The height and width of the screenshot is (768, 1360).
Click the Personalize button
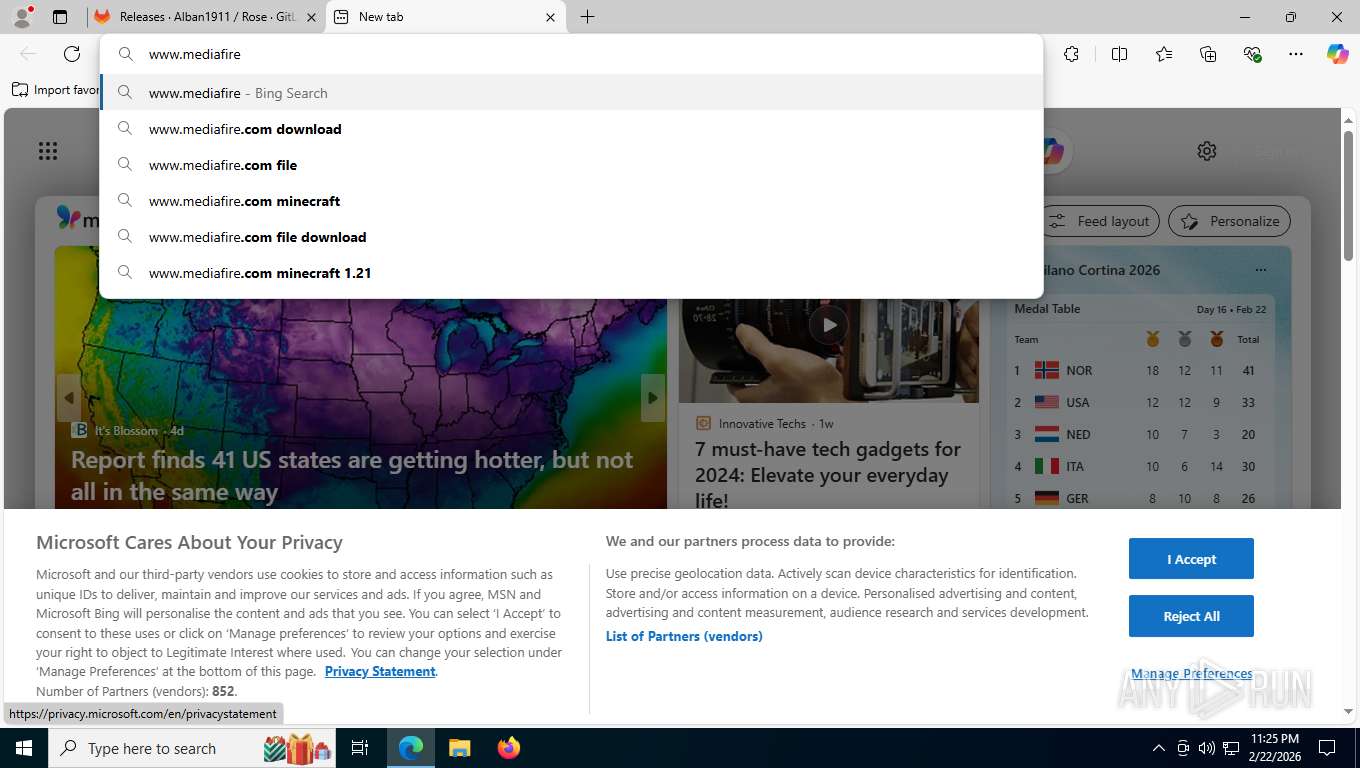point(1229,221)
